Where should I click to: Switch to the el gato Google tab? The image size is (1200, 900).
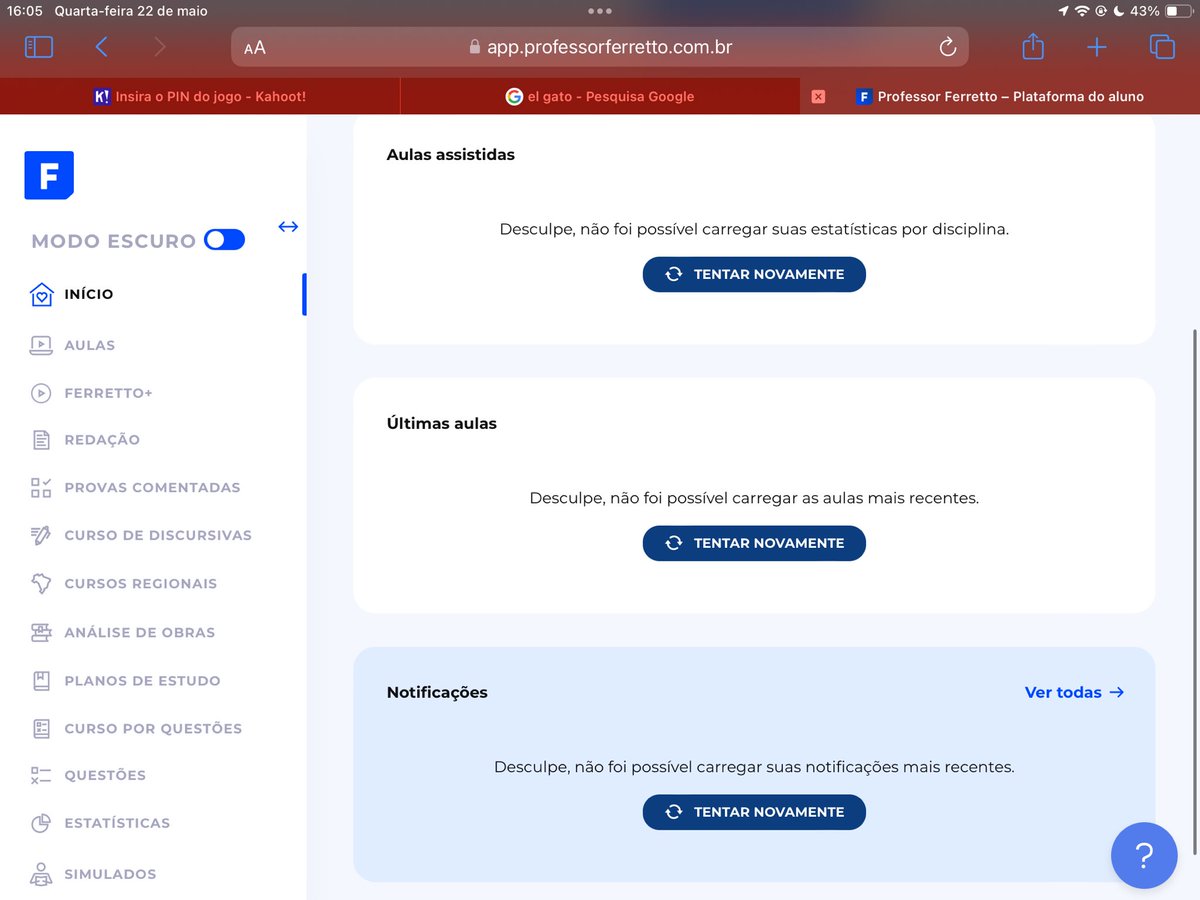600,96
